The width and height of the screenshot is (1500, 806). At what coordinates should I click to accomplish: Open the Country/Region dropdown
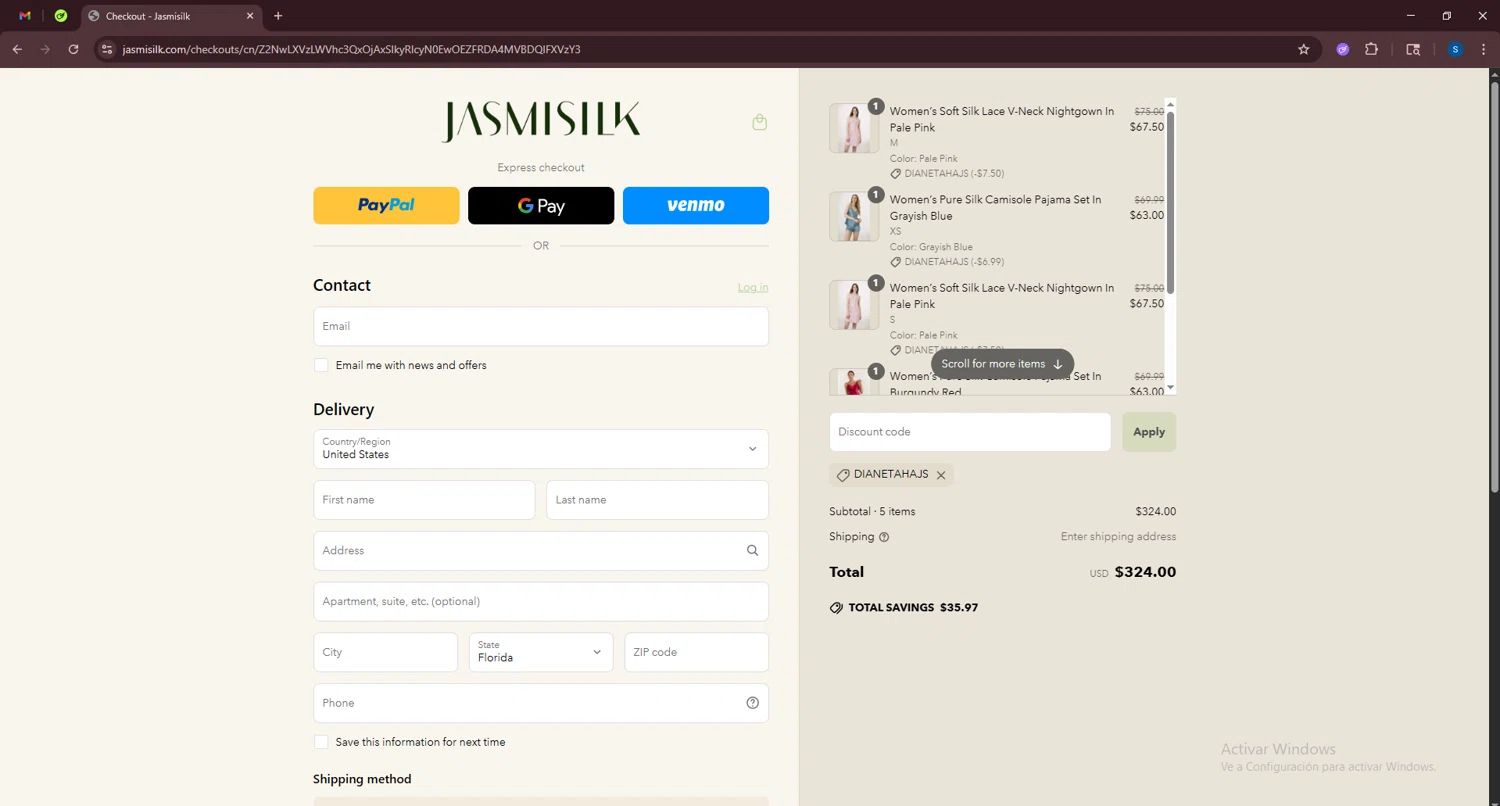click(x=541, y=449)
